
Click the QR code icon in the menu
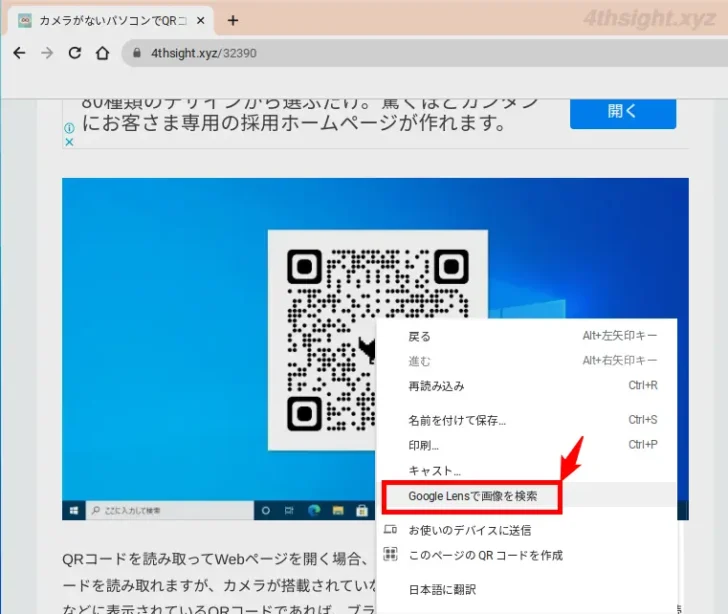390,554
